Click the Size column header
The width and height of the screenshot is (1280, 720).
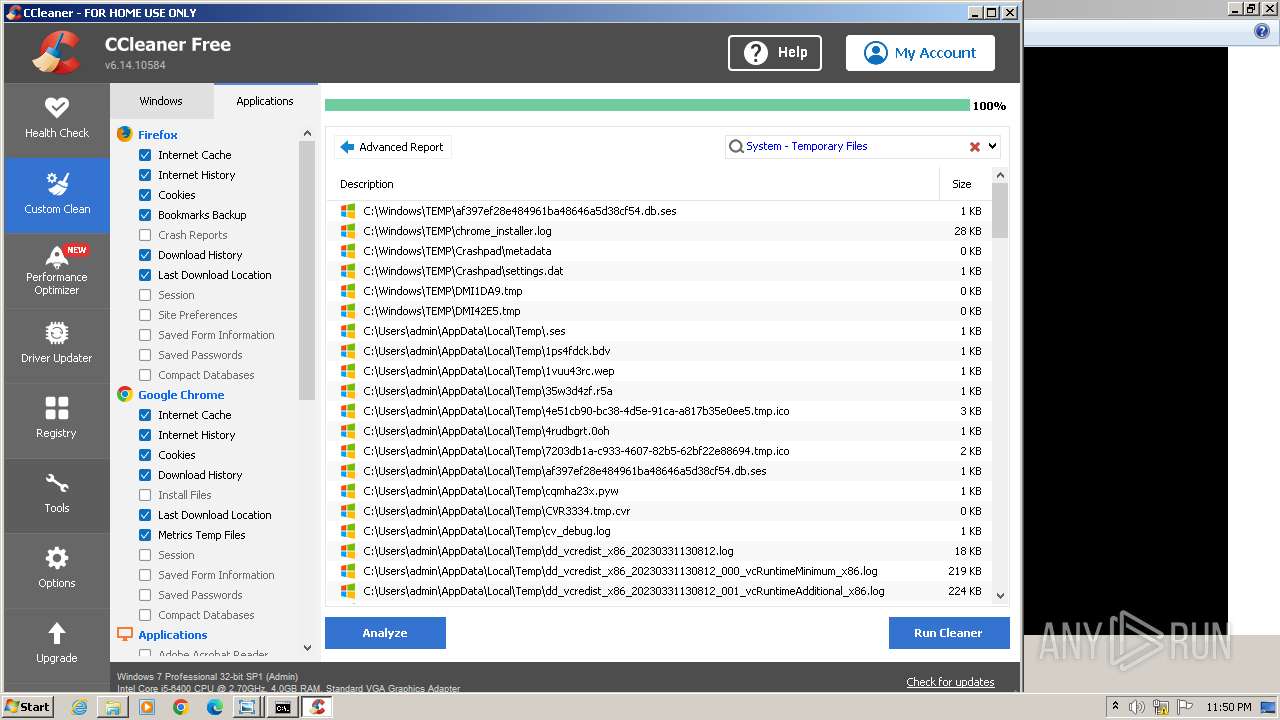(x=964, y=184)
